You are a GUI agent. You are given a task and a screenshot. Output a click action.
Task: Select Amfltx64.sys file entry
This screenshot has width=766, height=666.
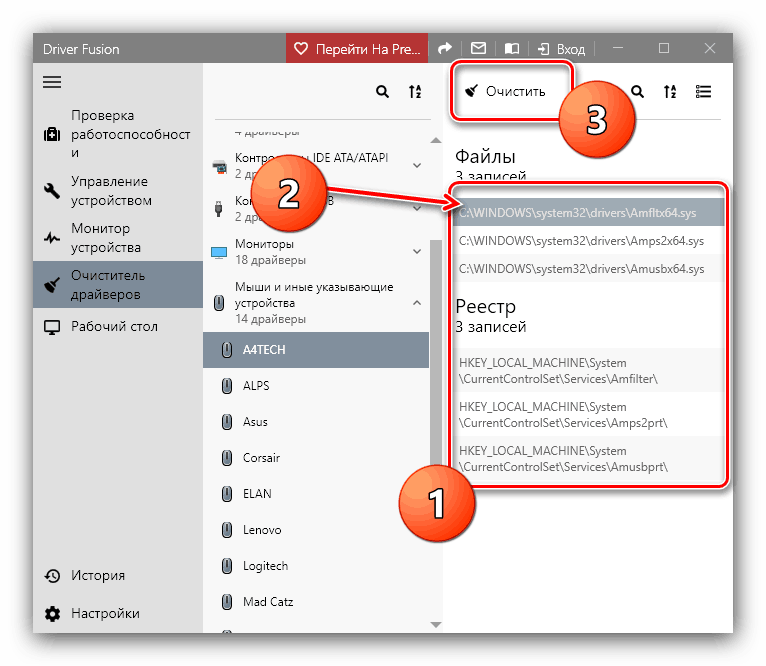tap(588, 213)
